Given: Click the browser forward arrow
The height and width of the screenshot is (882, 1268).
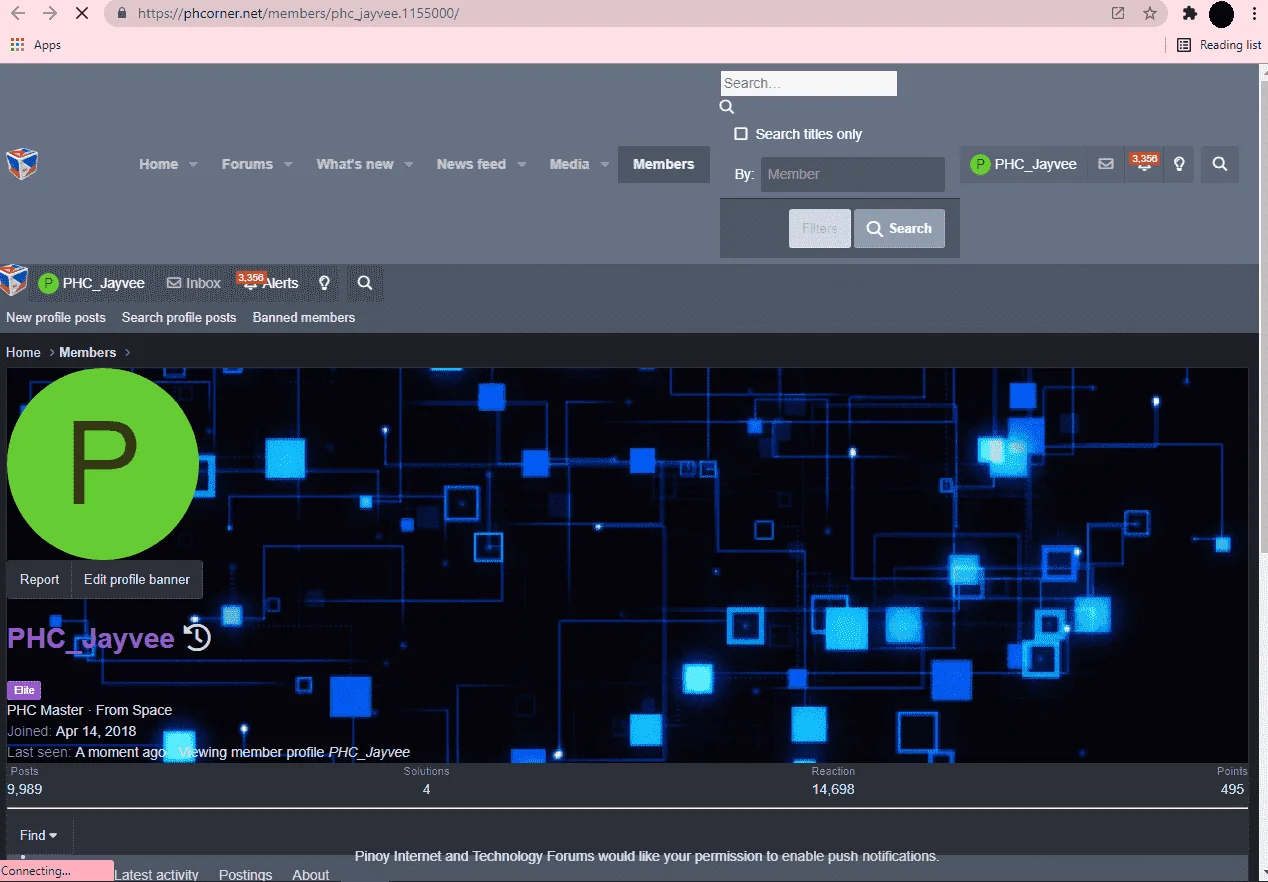Looking at the screenshot, I should coord(50,14).
